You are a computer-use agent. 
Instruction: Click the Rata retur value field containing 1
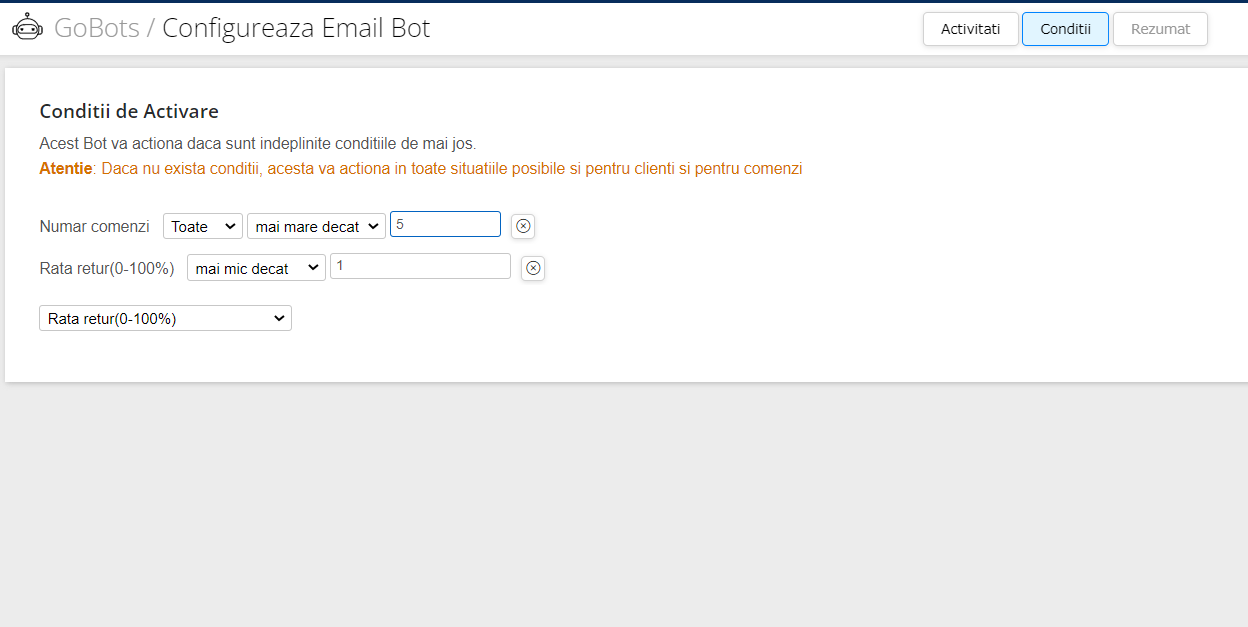click(x=420, y=266)
